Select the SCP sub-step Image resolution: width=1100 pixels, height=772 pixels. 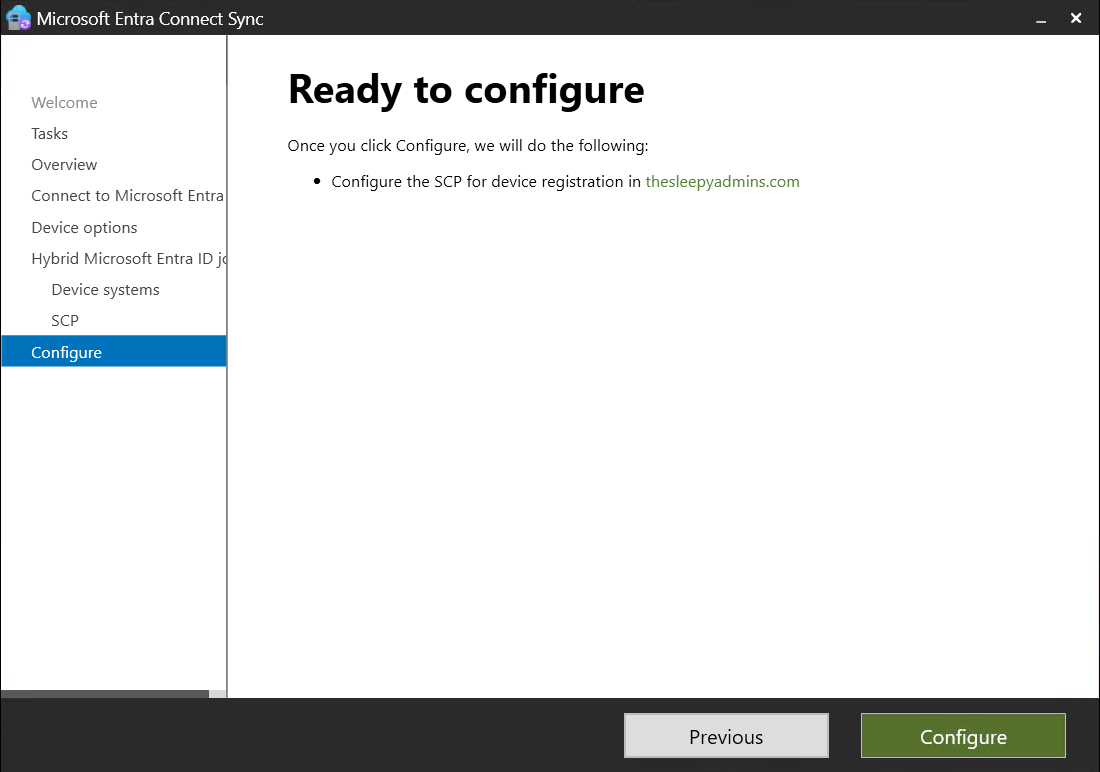point(64,320)
